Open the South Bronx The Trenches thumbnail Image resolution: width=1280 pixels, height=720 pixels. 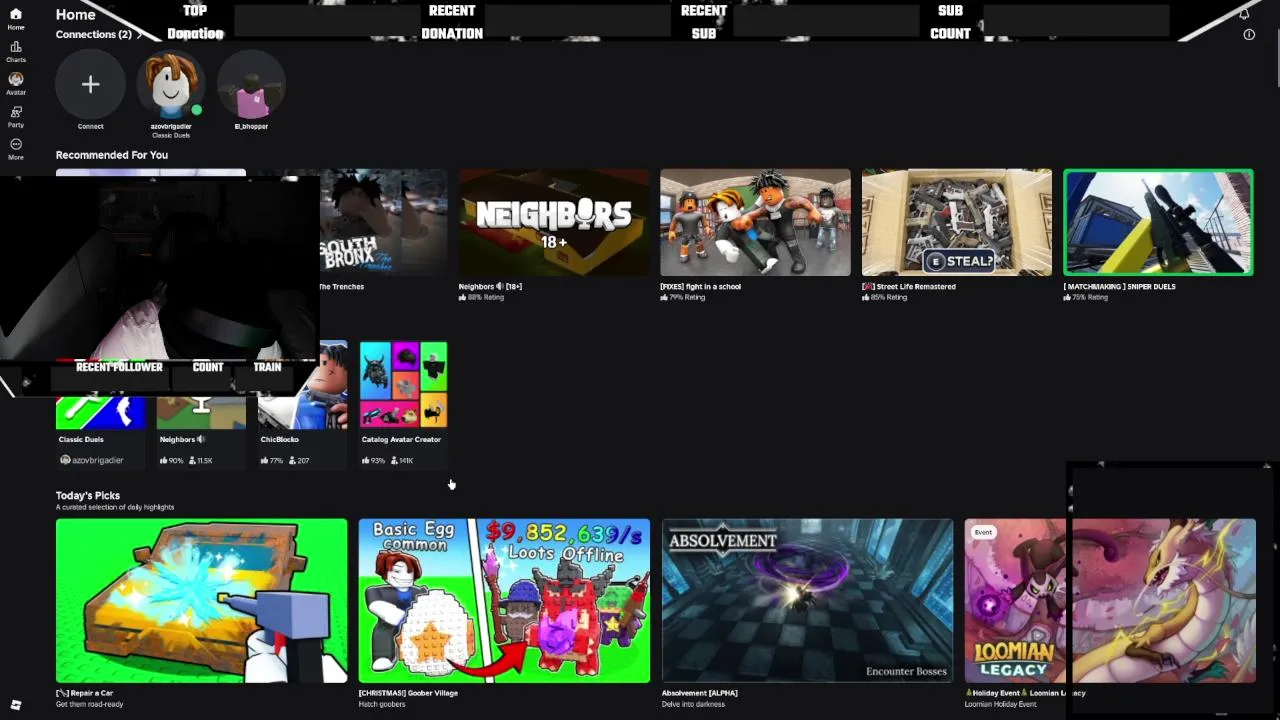[x=383, y=222]
